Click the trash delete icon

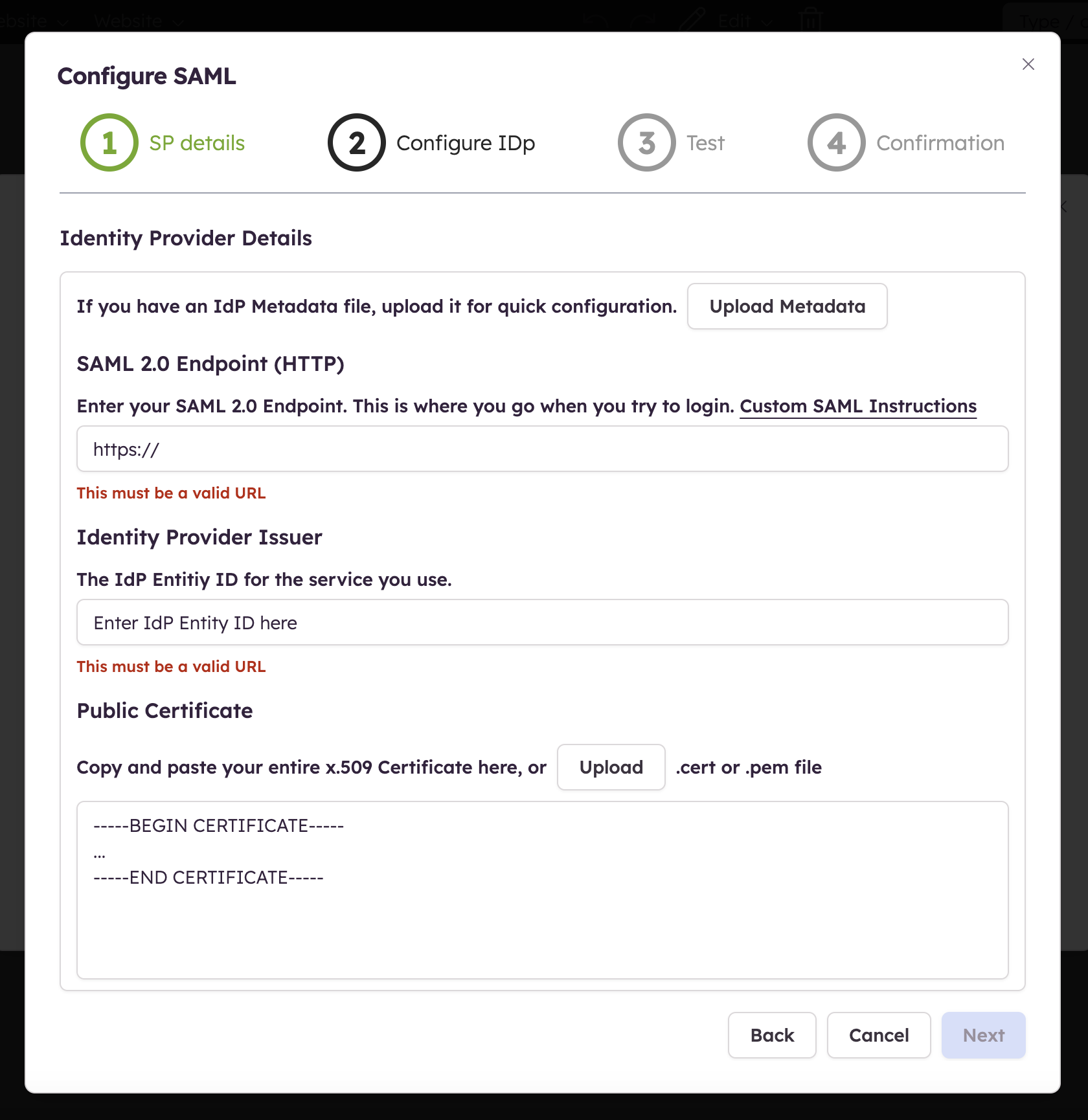(811, 19)
